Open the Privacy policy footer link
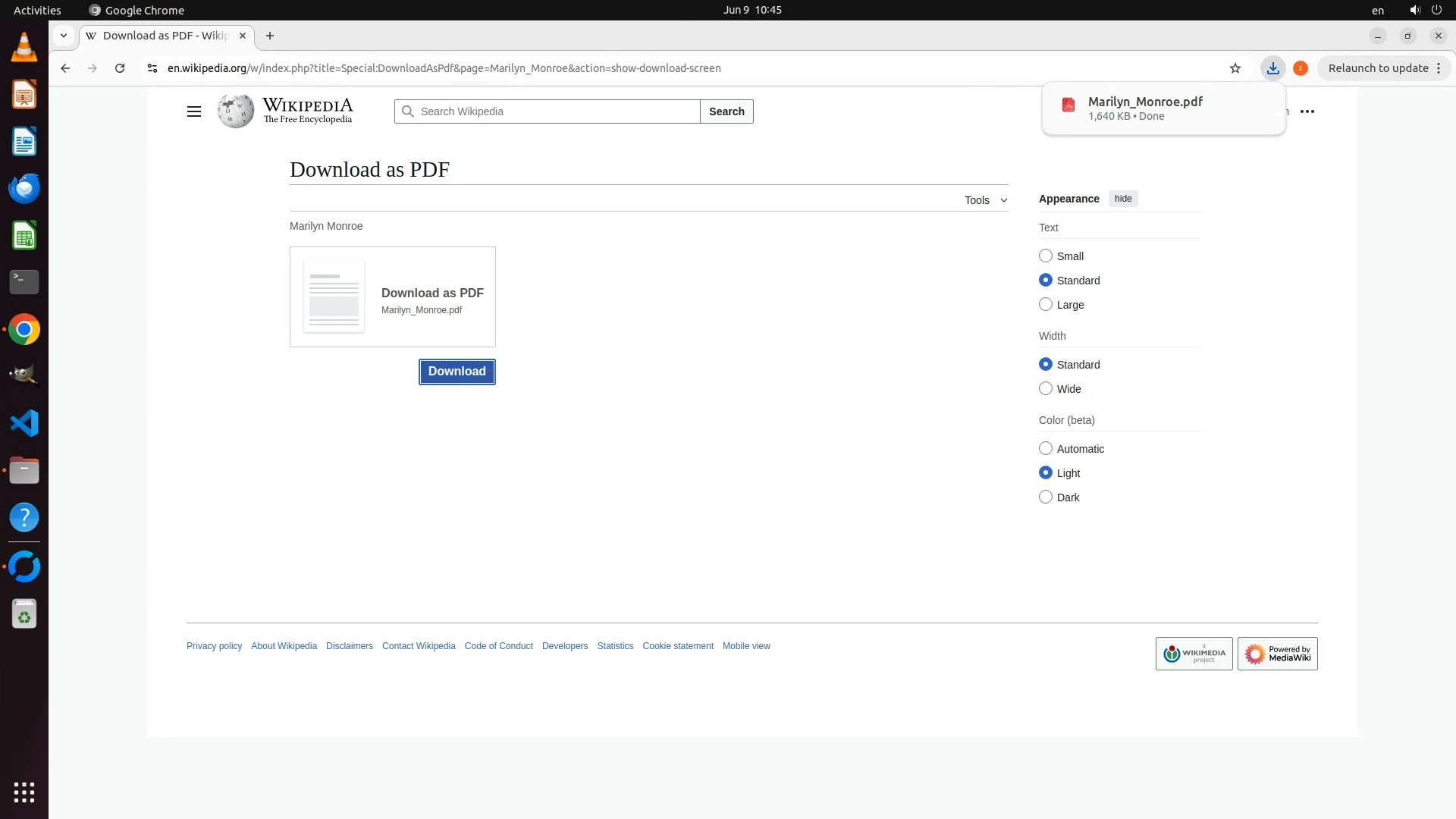 (214, 646)
